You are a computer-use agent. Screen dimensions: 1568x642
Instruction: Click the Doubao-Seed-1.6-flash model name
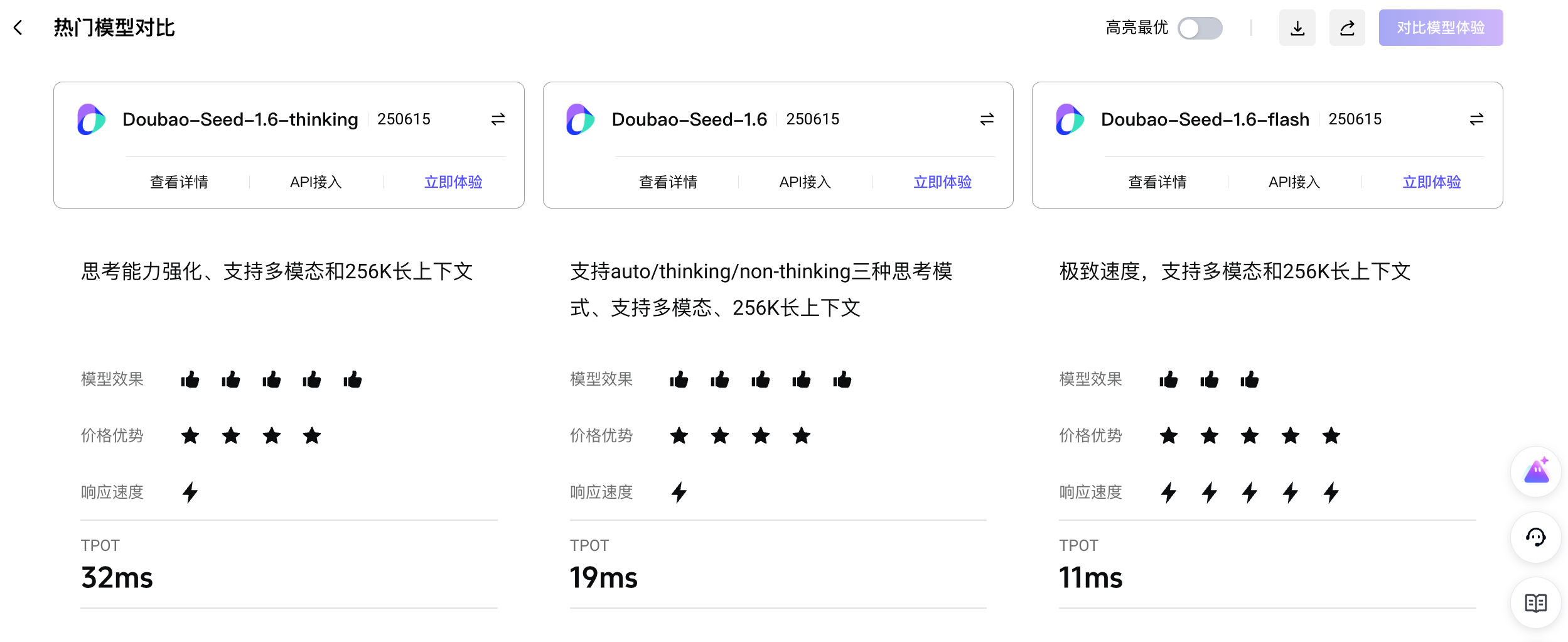tap(1205, 119)
